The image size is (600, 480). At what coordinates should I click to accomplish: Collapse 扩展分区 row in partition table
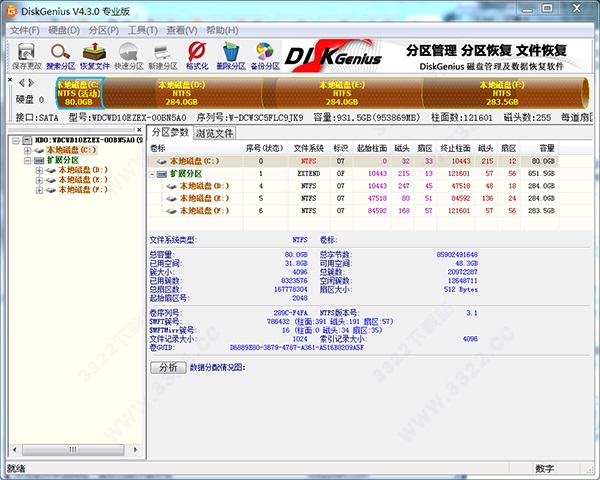click(x=152, y=174)
